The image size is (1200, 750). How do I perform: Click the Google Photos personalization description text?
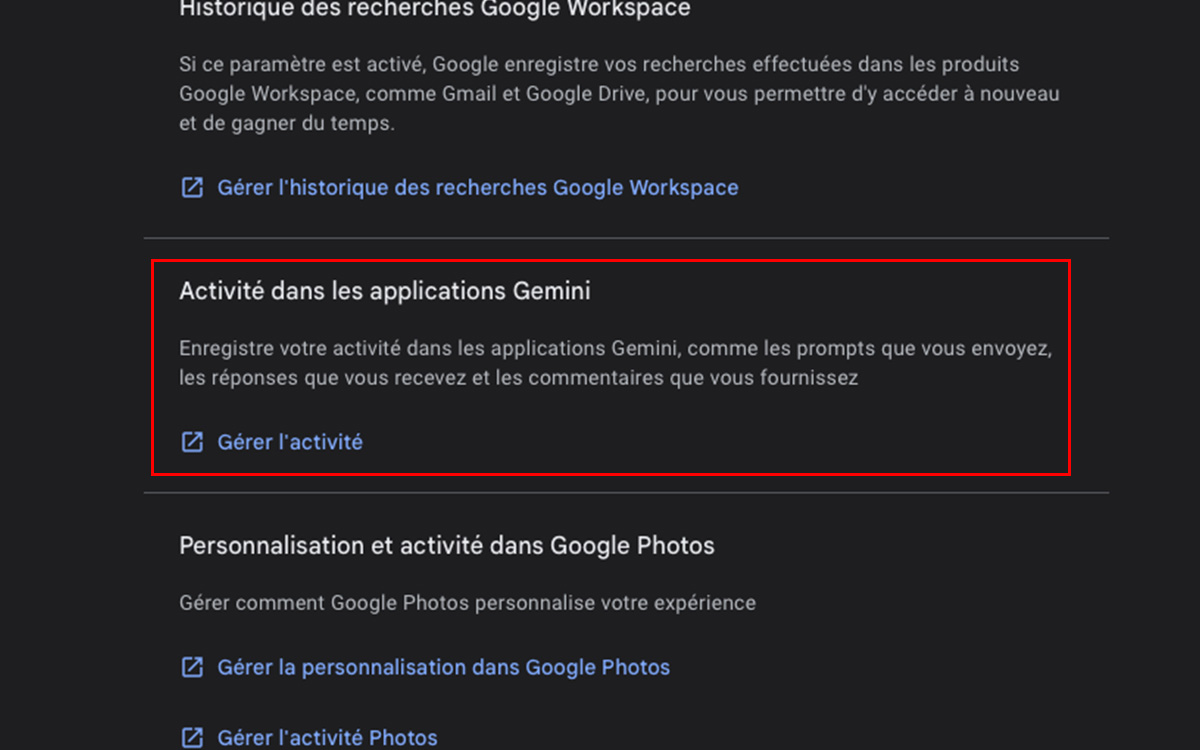pyautogui.click(x=467, y=602)
